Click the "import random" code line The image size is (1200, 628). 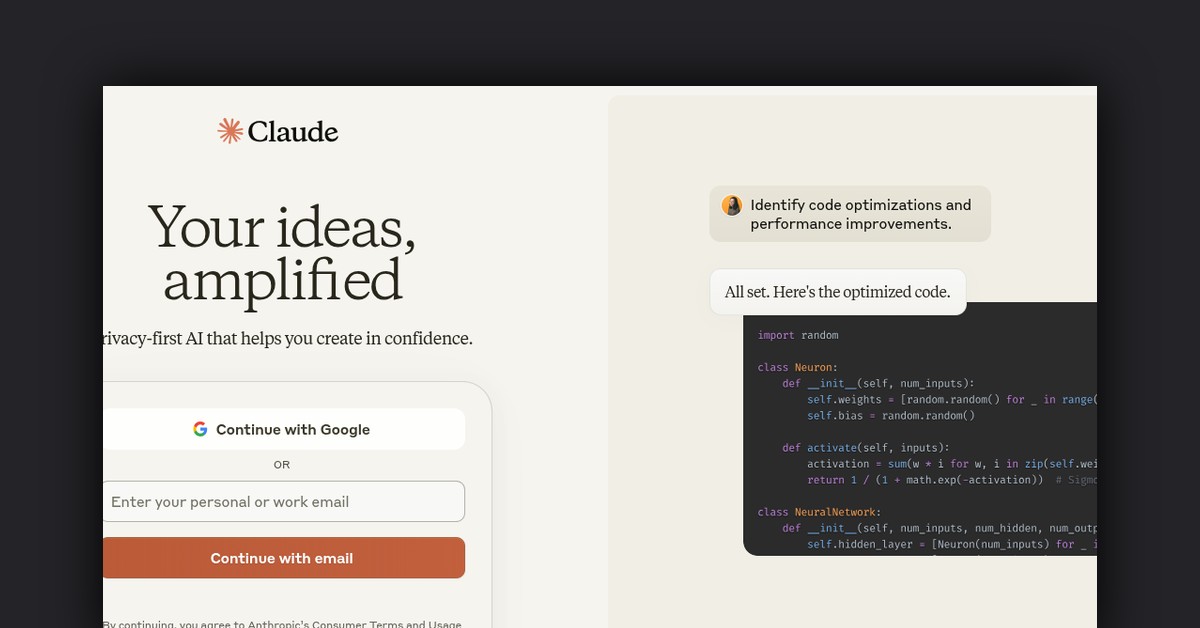[798, 335]
